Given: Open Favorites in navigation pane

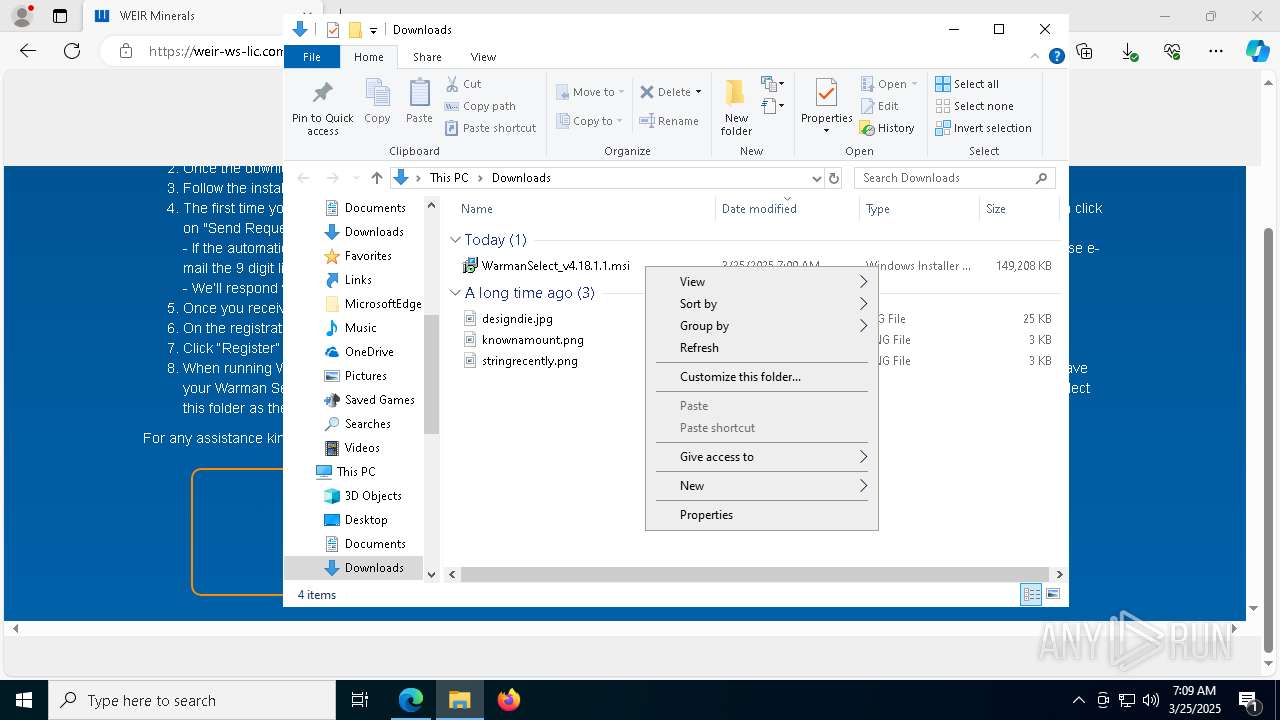Looking at the screenshot, I should [x=367, y=256].
